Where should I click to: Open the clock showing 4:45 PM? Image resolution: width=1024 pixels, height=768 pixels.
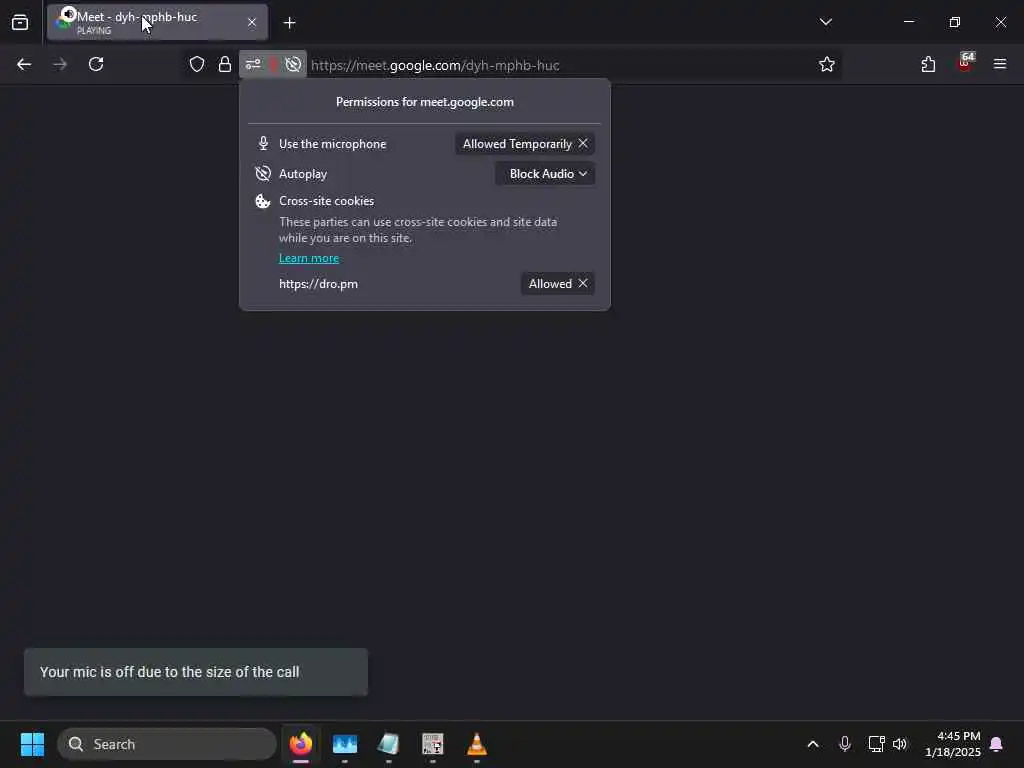tap(953, 744)
